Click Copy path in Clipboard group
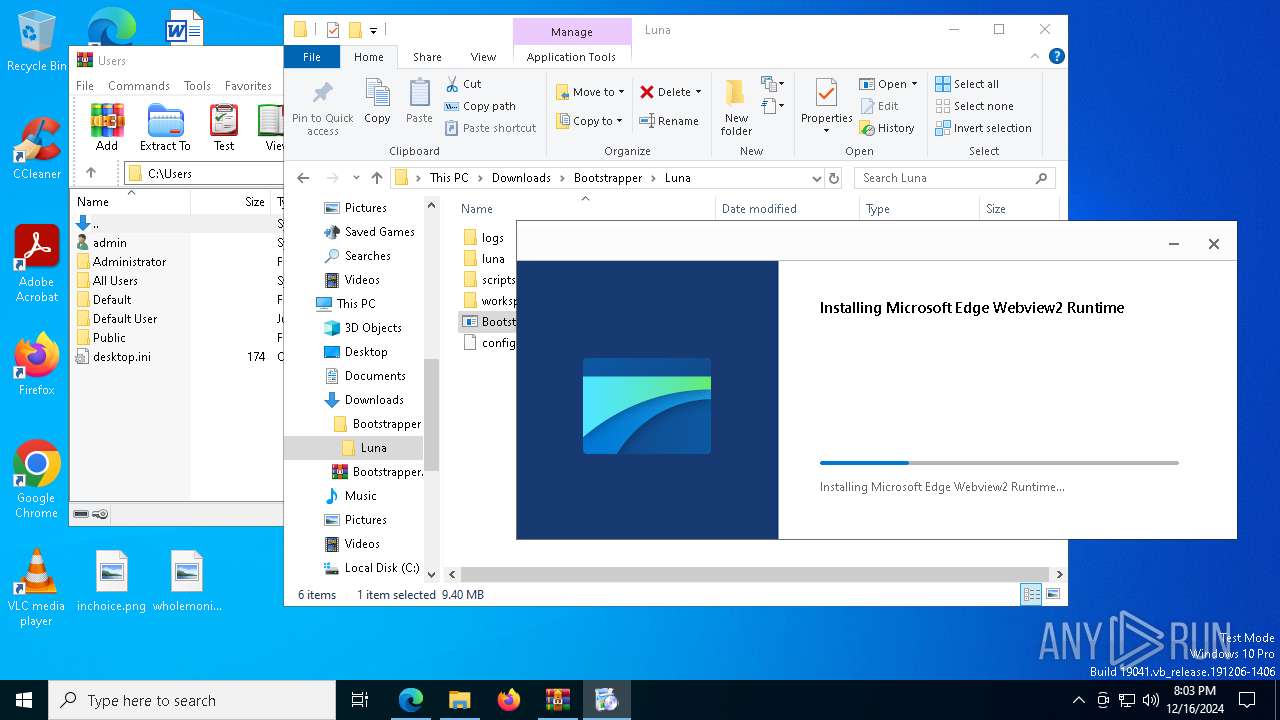Viewport: 1280px width, 720px height. point(480,106)
